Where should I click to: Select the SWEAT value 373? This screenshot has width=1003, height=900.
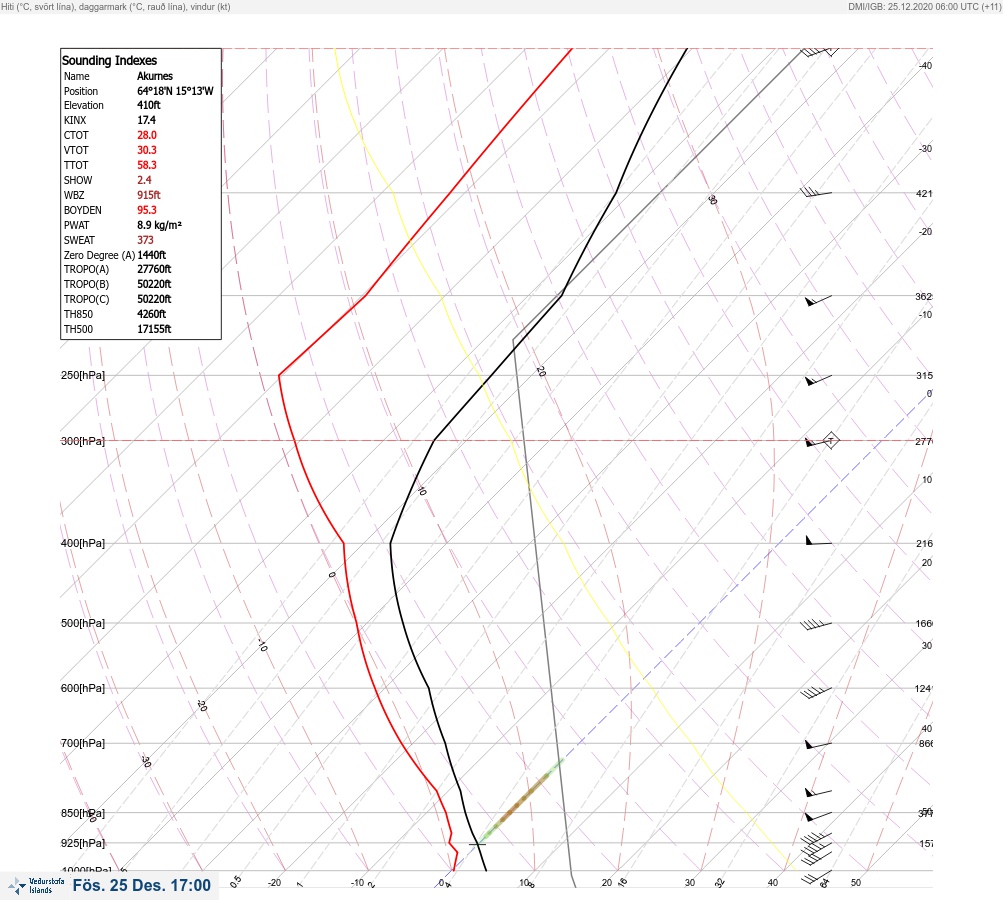(145, 240)
